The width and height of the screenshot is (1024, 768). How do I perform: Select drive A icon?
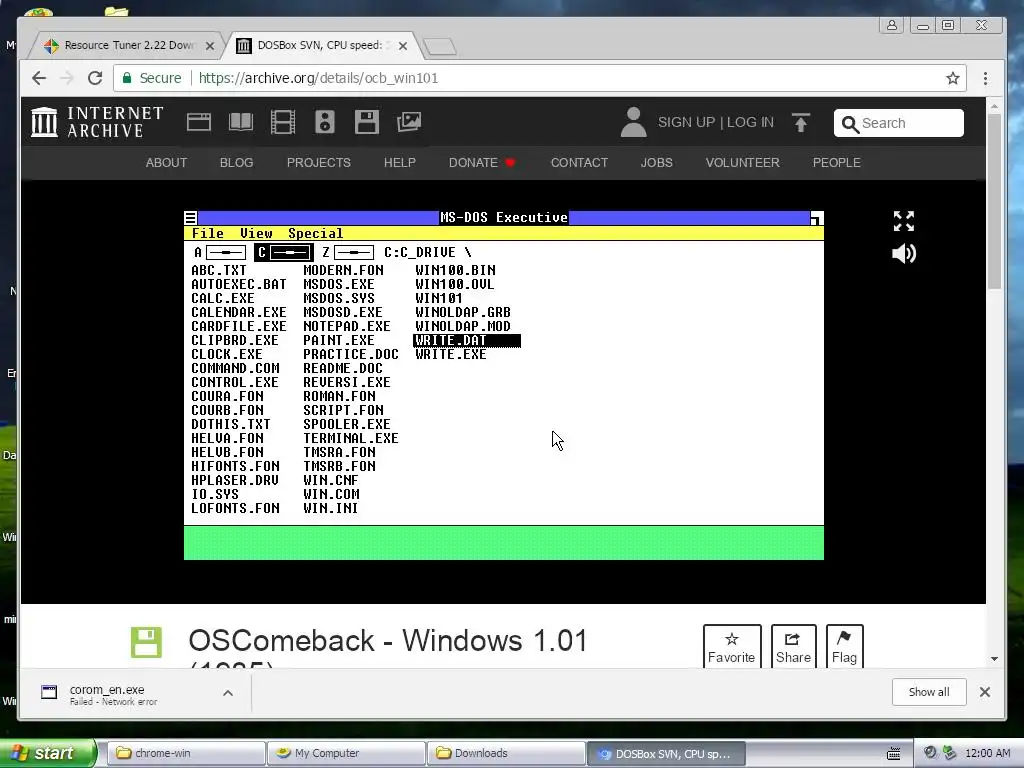(220, 253)
